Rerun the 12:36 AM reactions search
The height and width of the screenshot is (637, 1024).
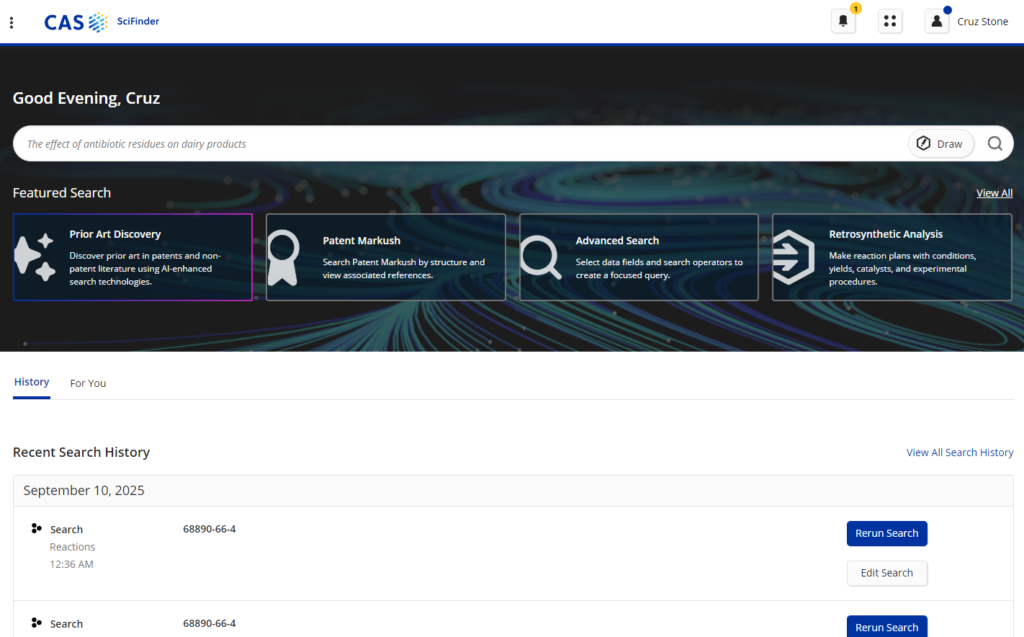886,533
